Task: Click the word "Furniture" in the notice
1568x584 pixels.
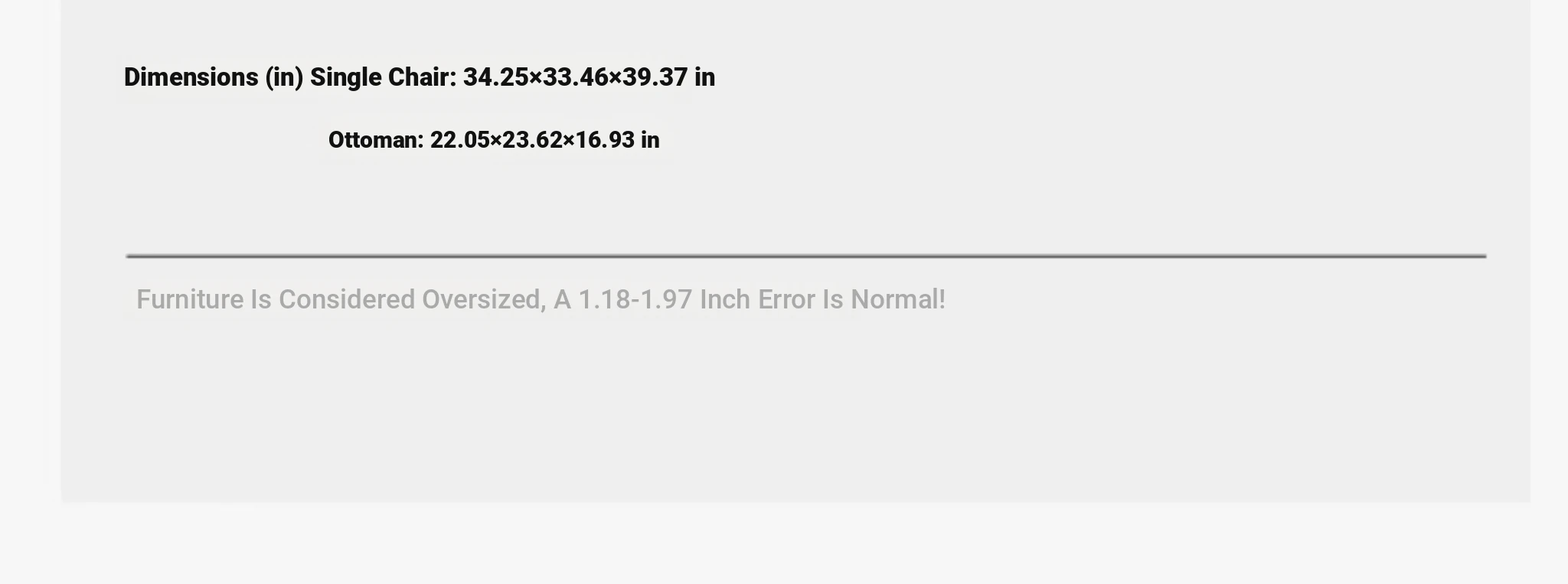Action: click(190, 299)
